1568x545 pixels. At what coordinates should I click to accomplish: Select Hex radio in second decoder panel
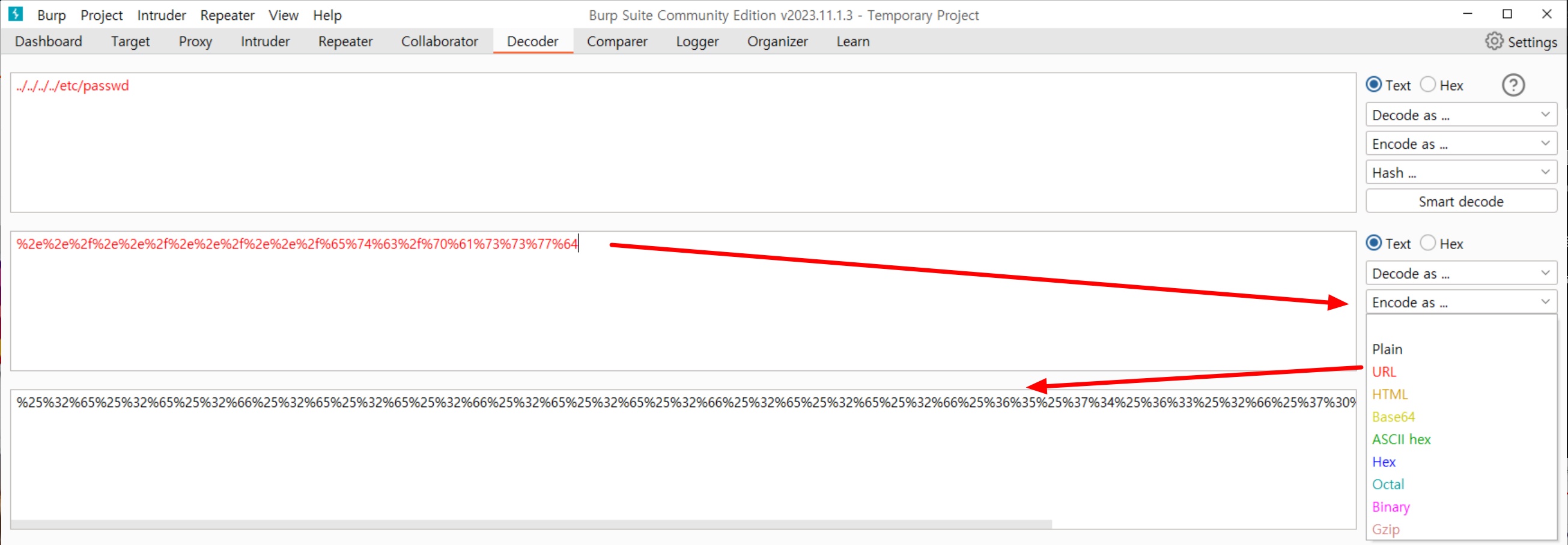pos(1427,243)
